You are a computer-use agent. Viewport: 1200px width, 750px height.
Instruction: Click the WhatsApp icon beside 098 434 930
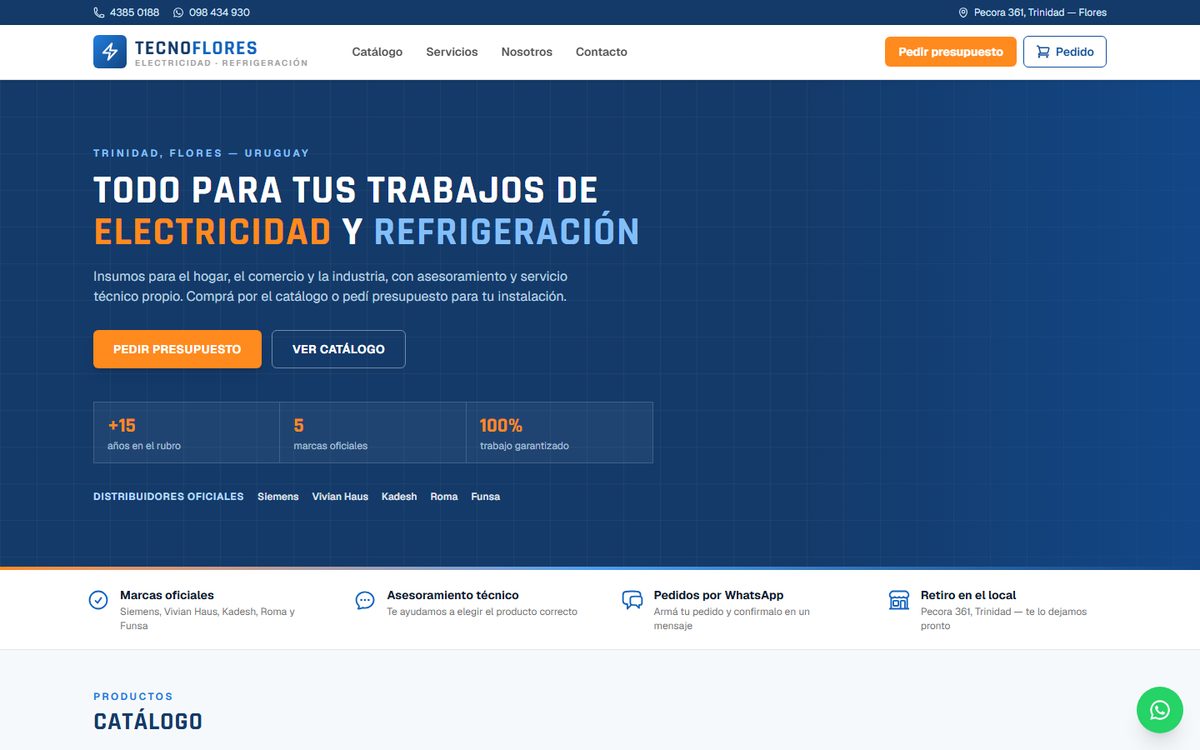178,13
